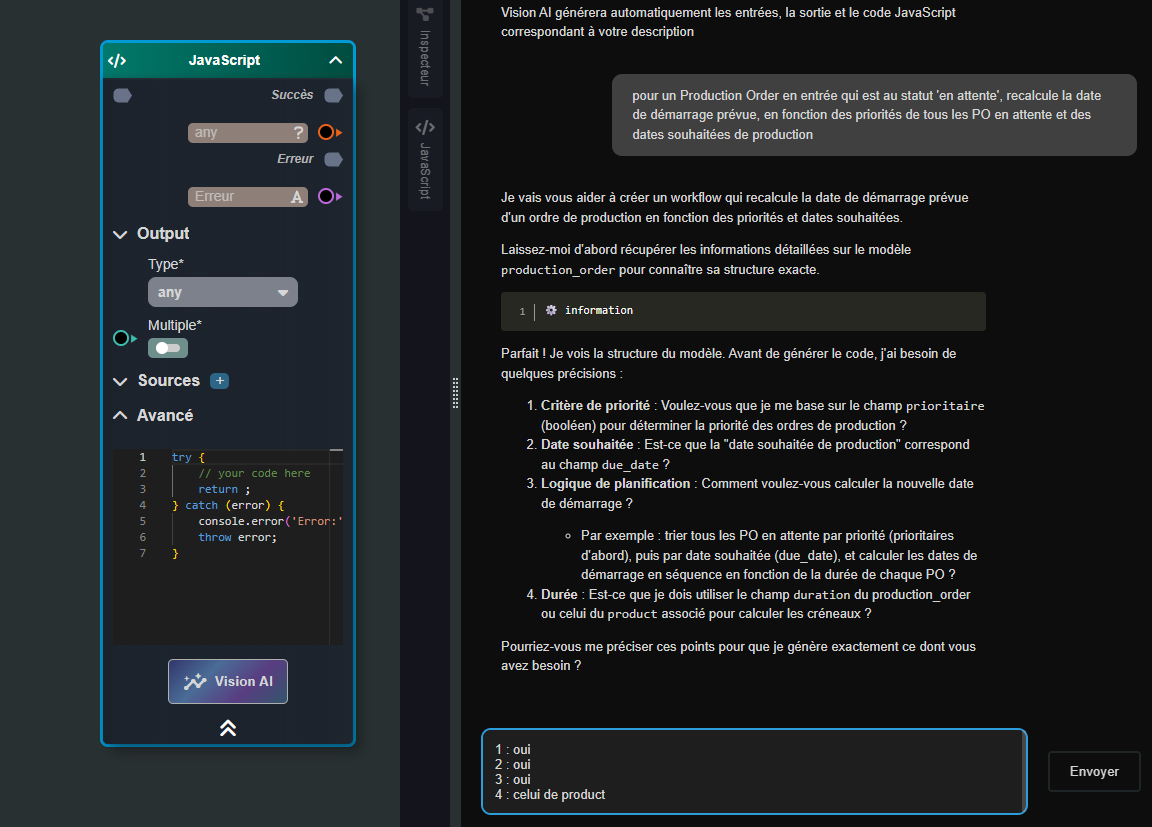The width and height of the screenshot is (1152, 827).
Task: Collapse the JavaScript node with header chevron
Action: pos(336,60)
